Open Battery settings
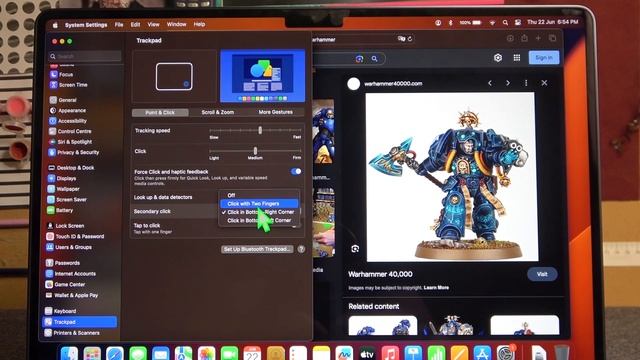The image size is (640, 360). tap(60, 210)
